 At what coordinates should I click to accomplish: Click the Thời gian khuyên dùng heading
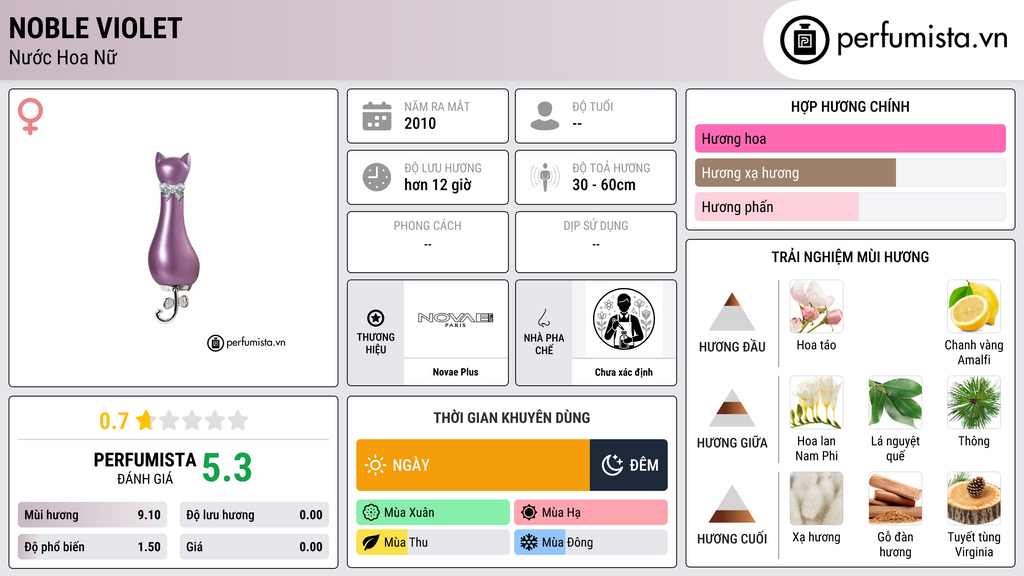512,417
